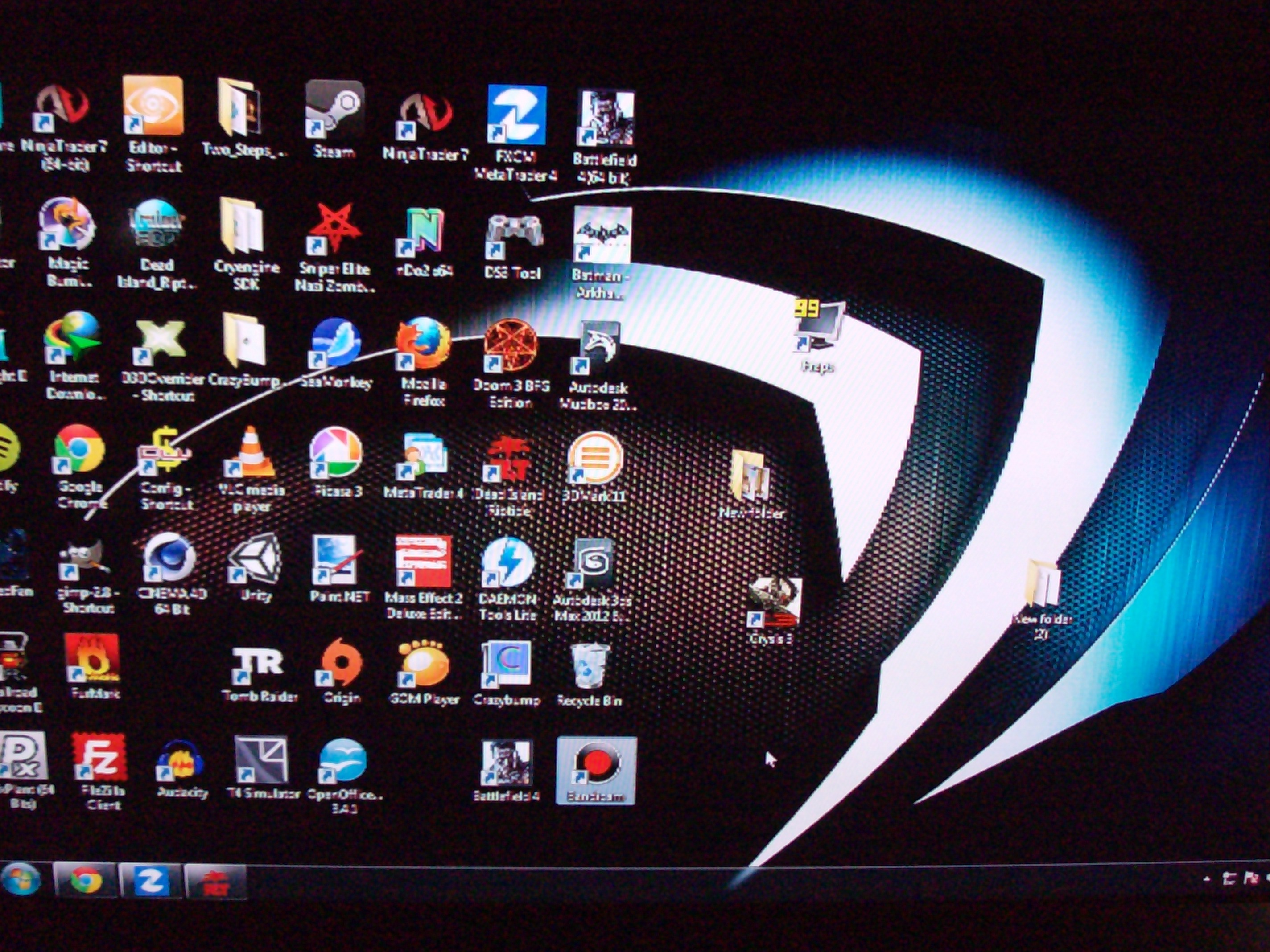Image resolution: width=1270 pixels, height=952 pixels.
Task: Open the Config - Shortcut icon
Action: click(166, 468)
